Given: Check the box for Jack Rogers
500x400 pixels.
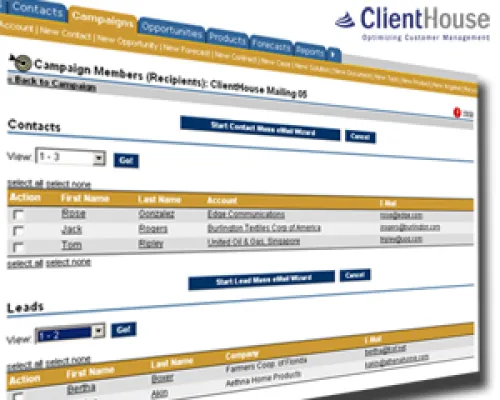Looking at the screenshot, I should [x=18, y=231].
